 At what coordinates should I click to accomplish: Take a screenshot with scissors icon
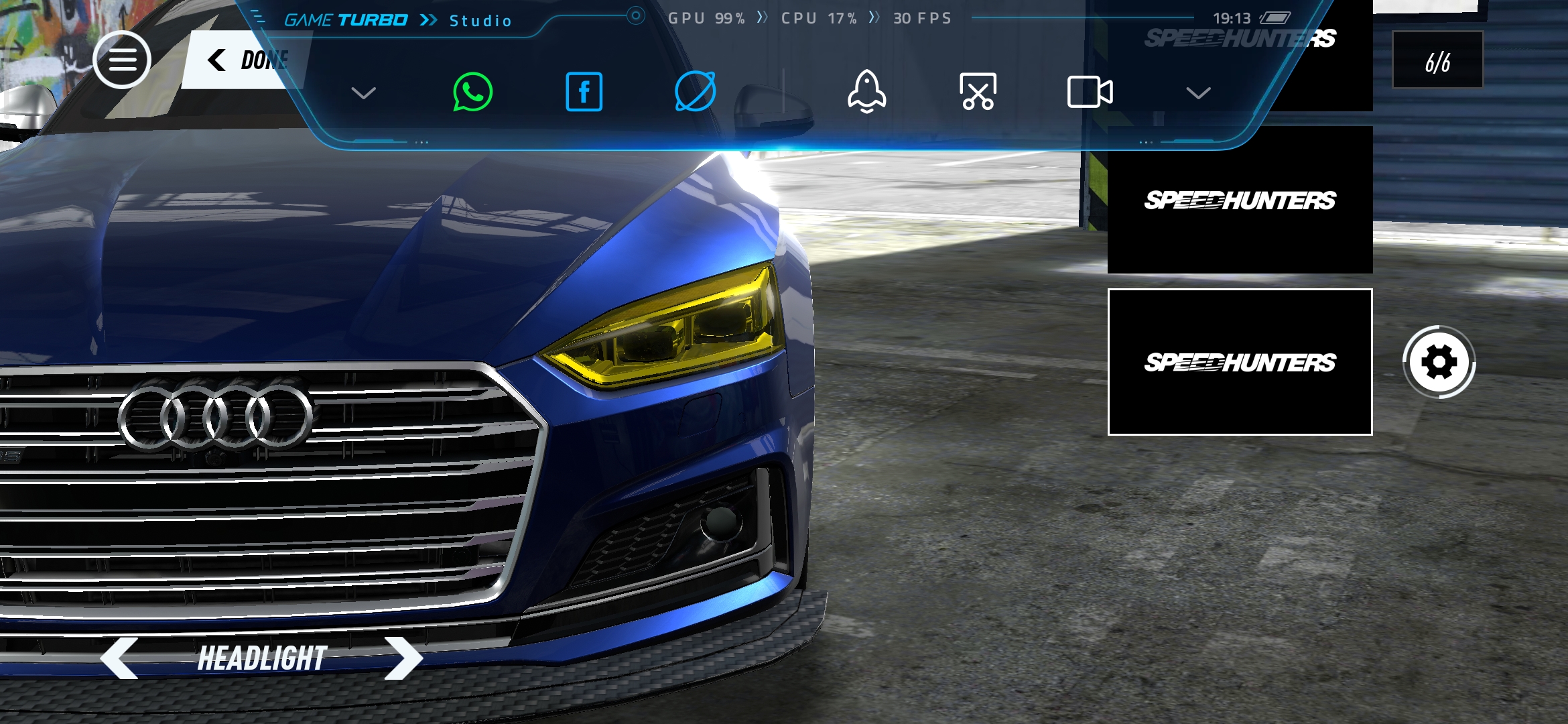(978, 91)
